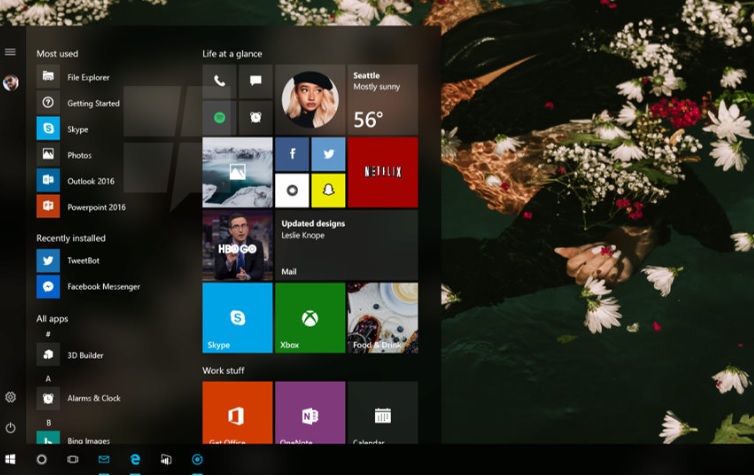Click the Edge icon in taskbar

pyautogui.click(x=135, y=459)
